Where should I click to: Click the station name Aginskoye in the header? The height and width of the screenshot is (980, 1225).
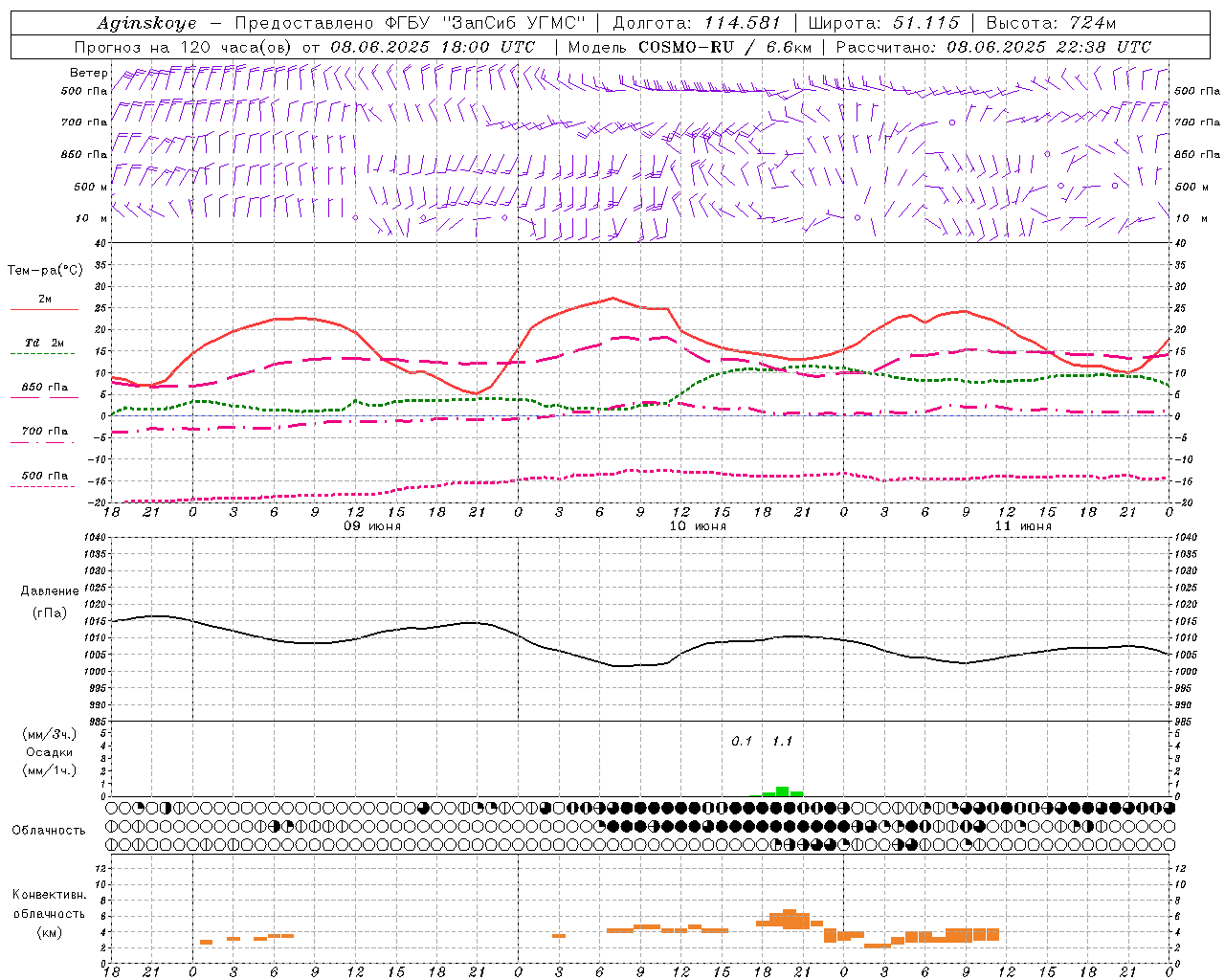[x=146, y=23]
